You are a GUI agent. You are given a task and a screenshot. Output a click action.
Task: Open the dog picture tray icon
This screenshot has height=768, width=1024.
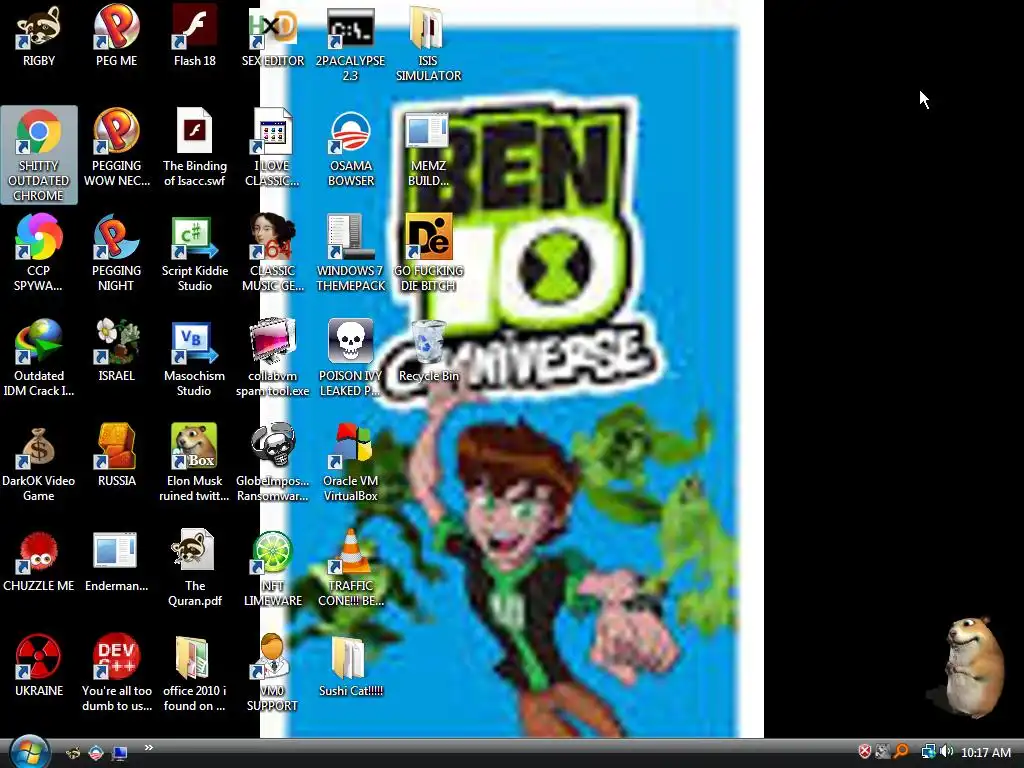pos(883,752)
